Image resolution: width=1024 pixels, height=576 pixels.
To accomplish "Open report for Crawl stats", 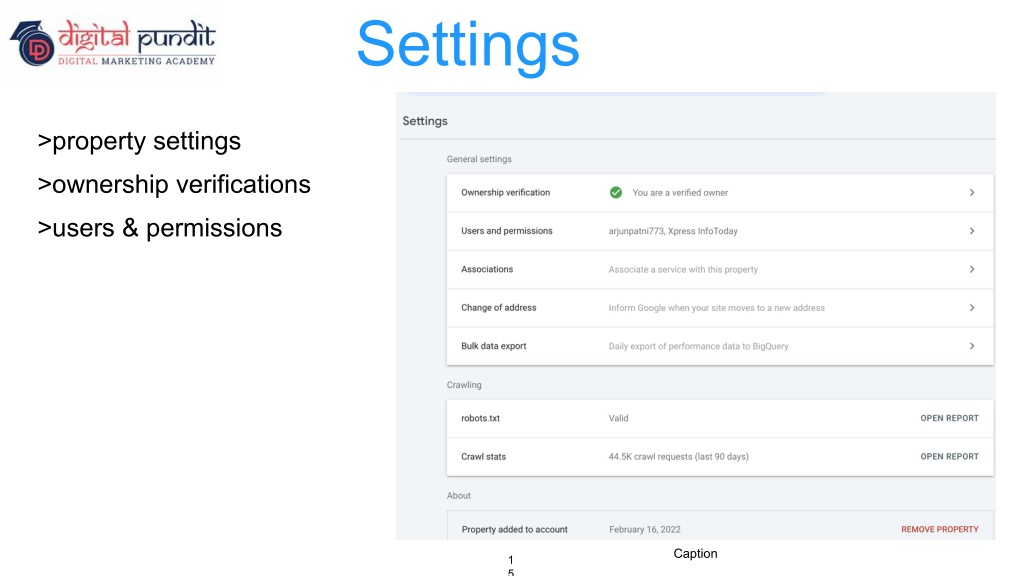I will [949, 457].
